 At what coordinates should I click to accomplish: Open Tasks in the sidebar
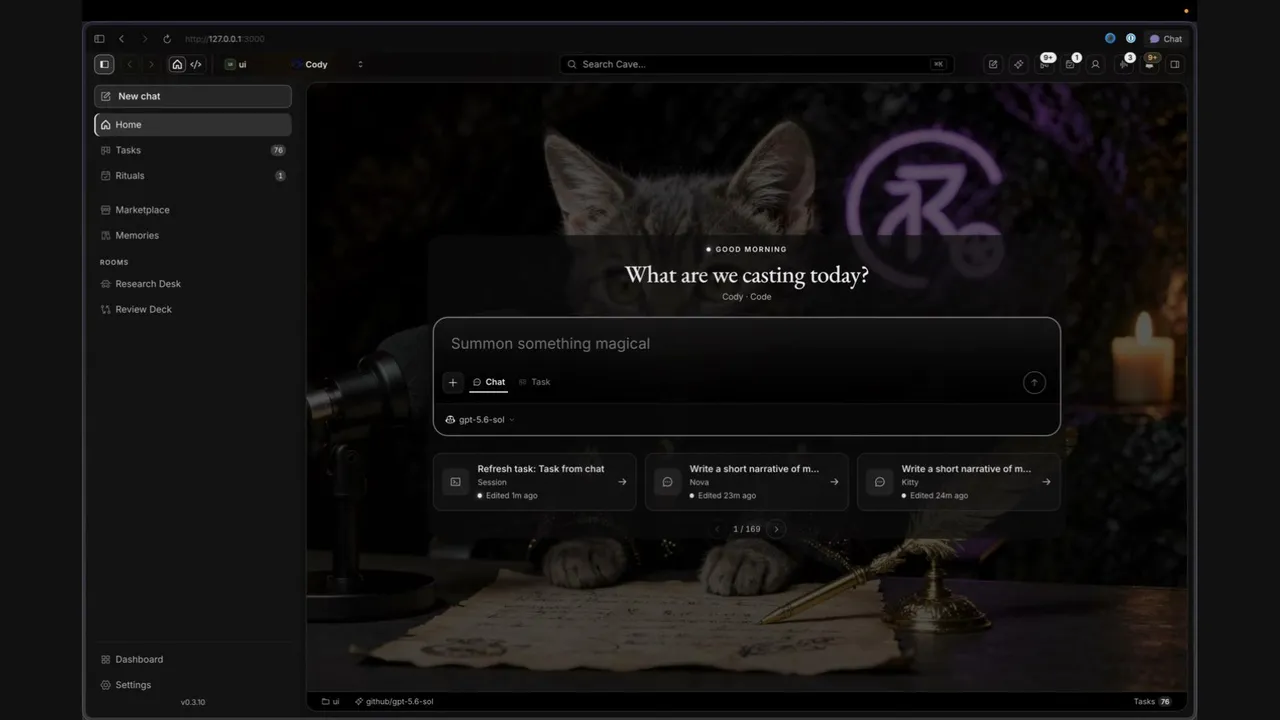193,150
